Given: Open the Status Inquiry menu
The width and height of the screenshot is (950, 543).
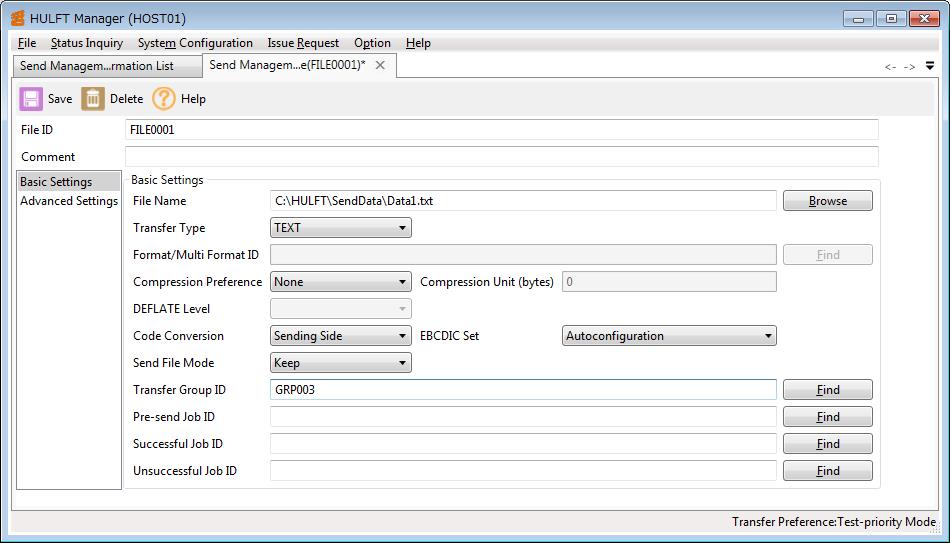Looking at the screenshot, I should (87, 43).
